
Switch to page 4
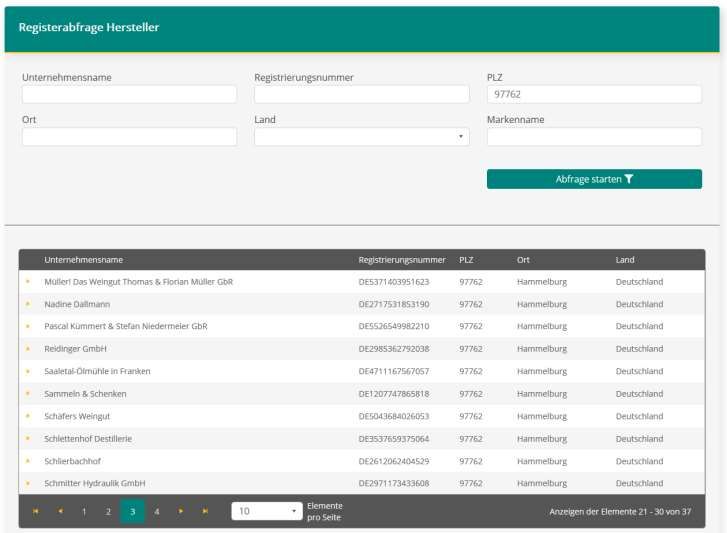(157, 511)
